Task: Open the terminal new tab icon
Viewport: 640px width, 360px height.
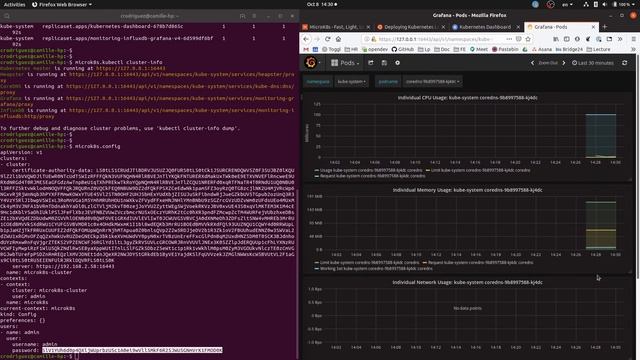Action: coord(242,16)
